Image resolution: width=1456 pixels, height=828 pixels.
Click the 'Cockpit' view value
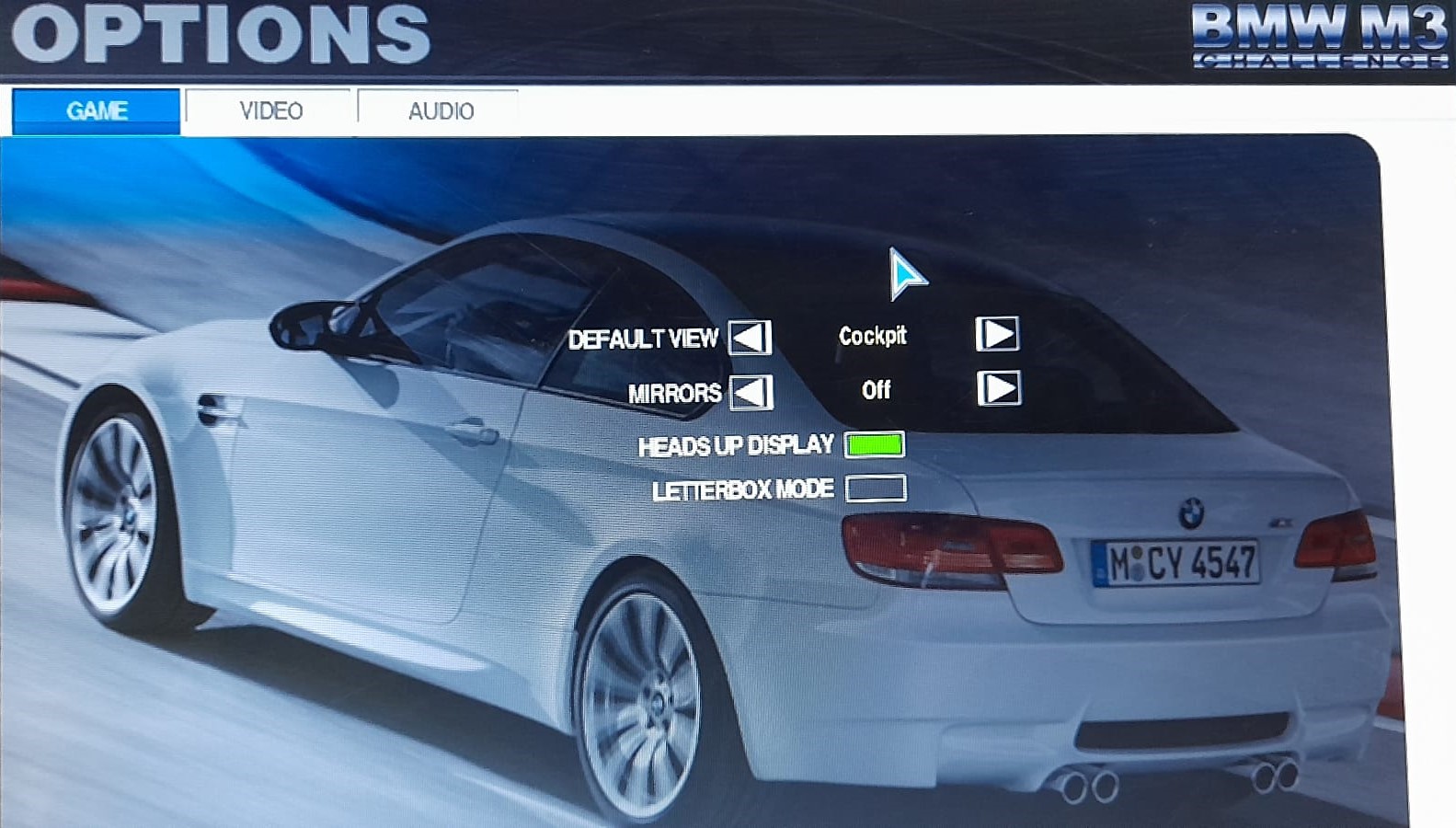pyautogui.click(x=873, y=336)
